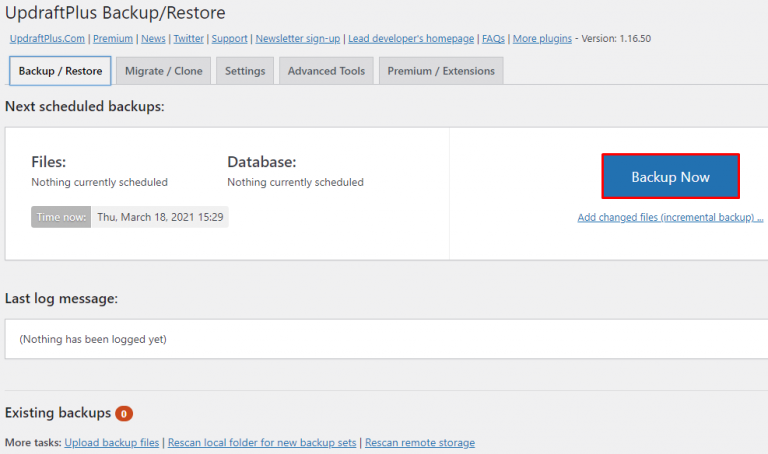Click the 'Database:' heading
This screenshot has height=454, width=768.
coord(262,162)
